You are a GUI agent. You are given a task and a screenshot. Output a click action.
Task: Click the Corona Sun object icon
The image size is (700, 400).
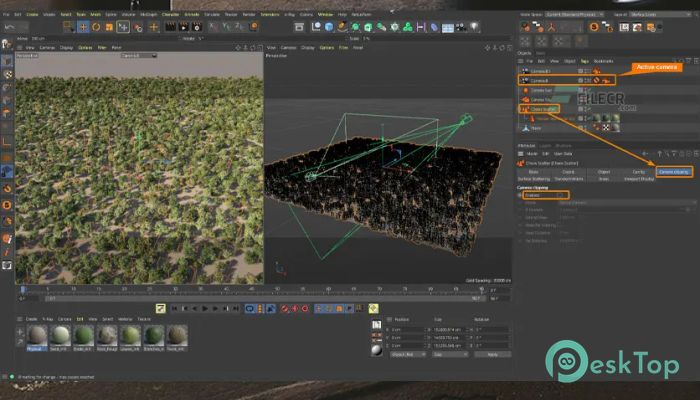click(526, 90)
